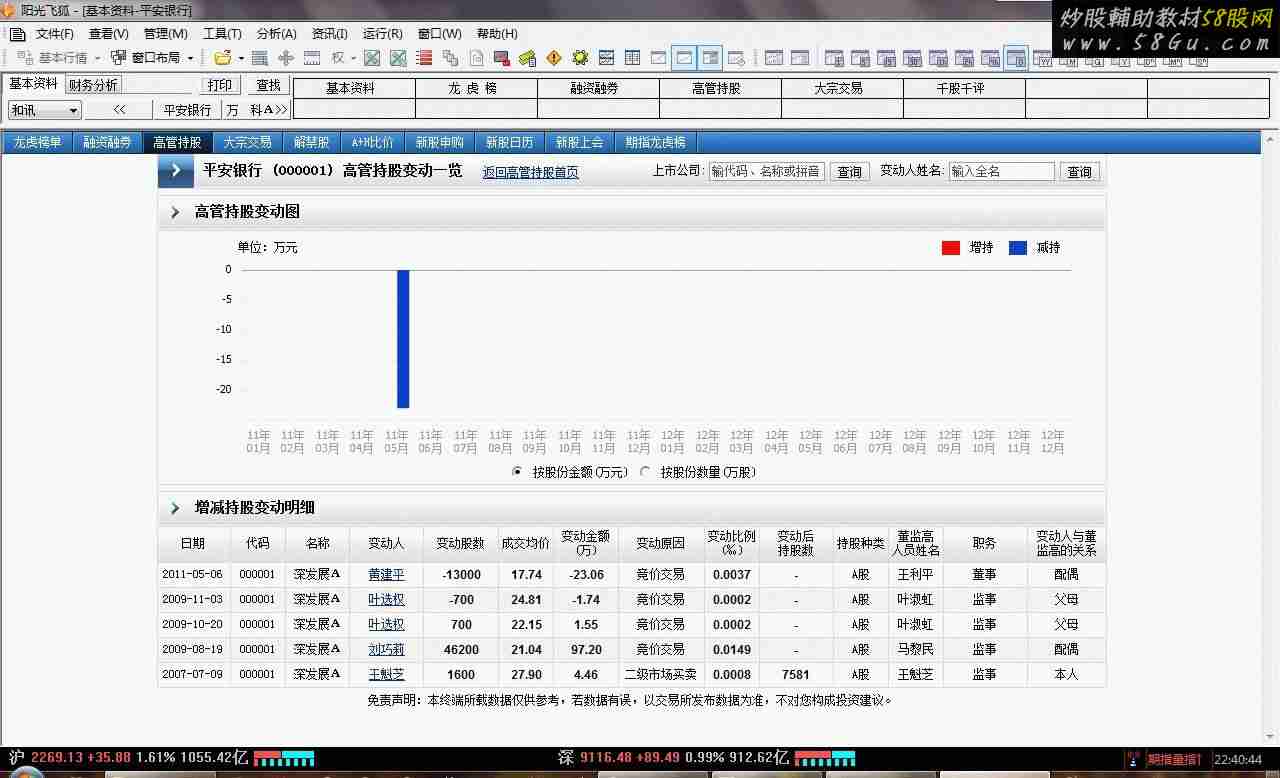
Task: Open the 返回高管持股首页 link
Action: 530,172
